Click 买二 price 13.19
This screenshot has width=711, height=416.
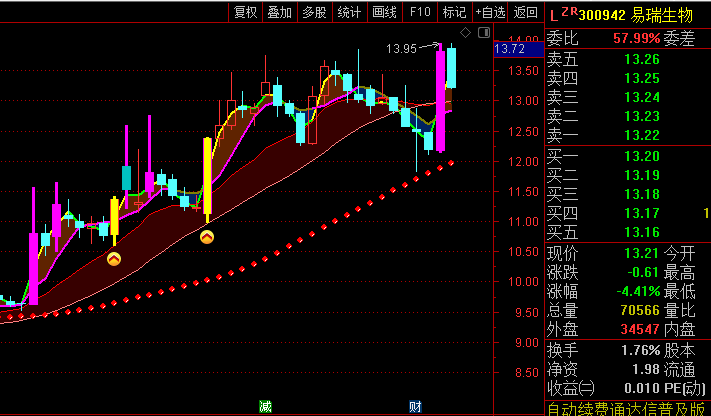pos(642,176)
